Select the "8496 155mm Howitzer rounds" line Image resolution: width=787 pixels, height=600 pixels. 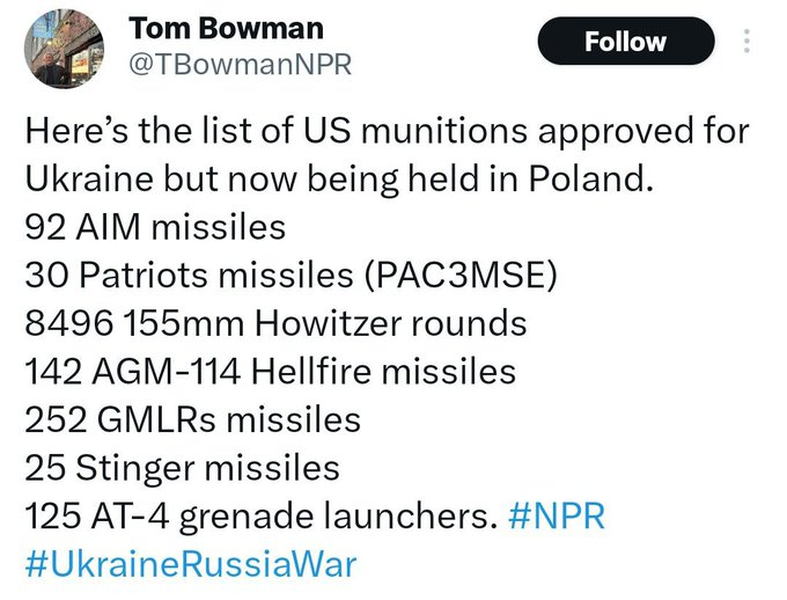[x=276, y=323]
